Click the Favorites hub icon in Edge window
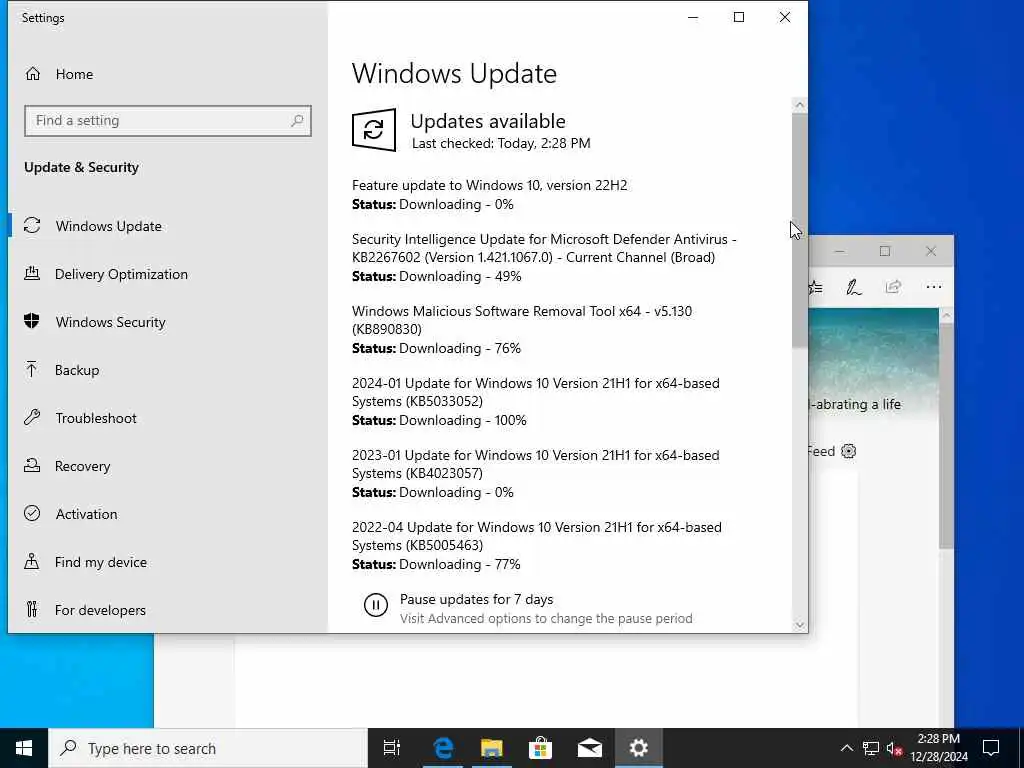 pos(816,287)
